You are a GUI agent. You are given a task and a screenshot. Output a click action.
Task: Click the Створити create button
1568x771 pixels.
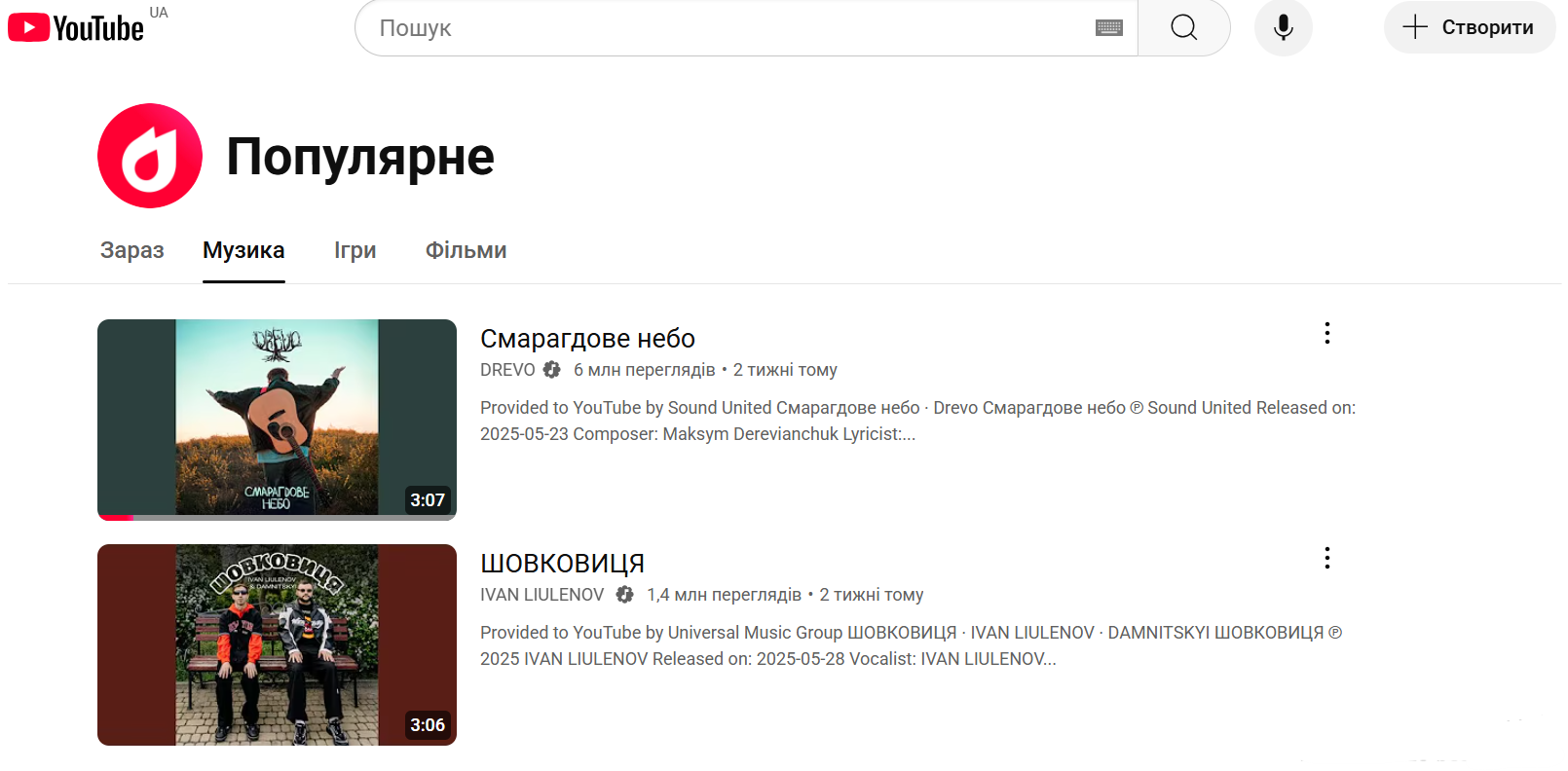1469,27
